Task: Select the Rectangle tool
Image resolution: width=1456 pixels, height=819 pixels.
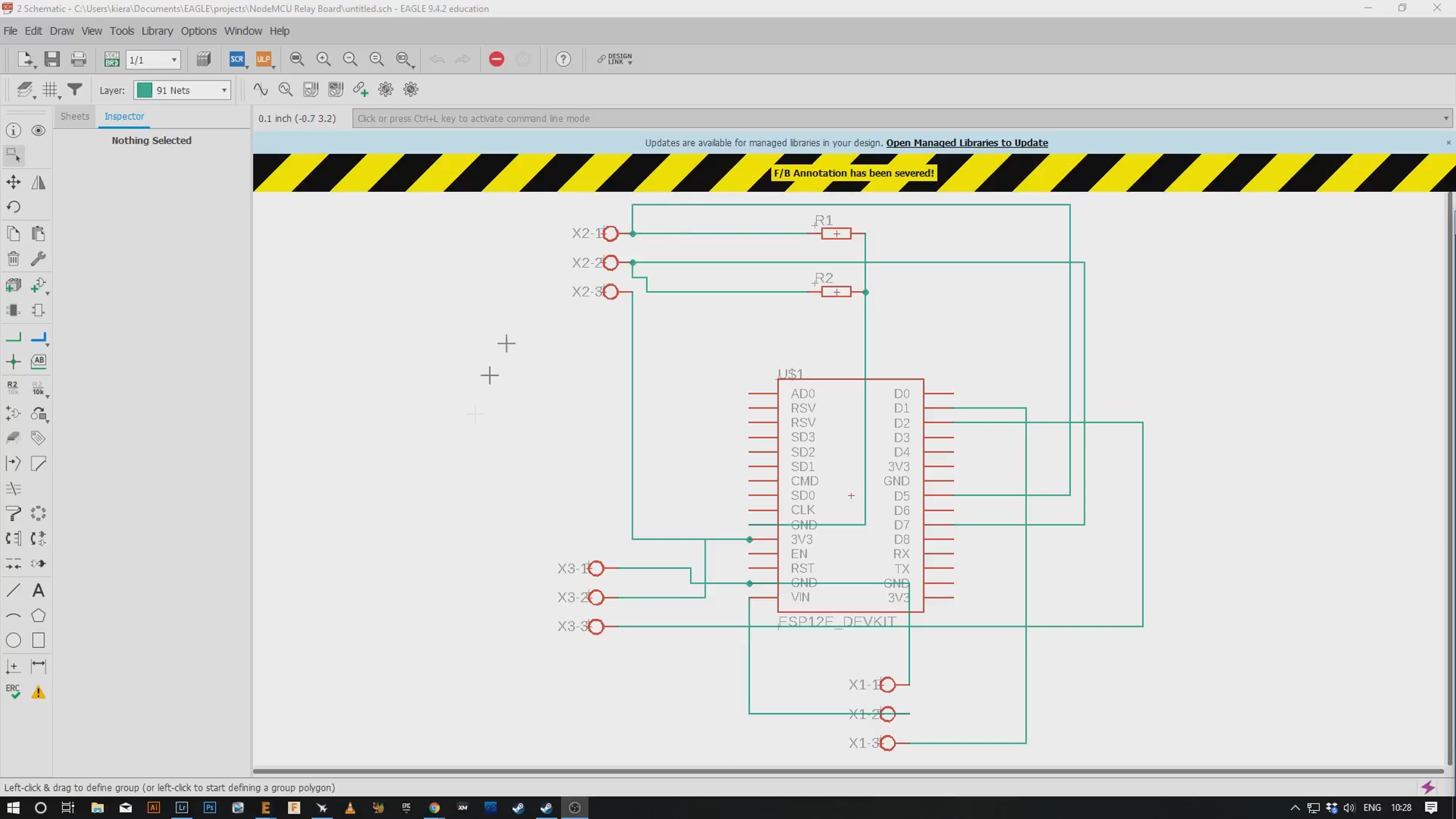Action: point(38,640)
